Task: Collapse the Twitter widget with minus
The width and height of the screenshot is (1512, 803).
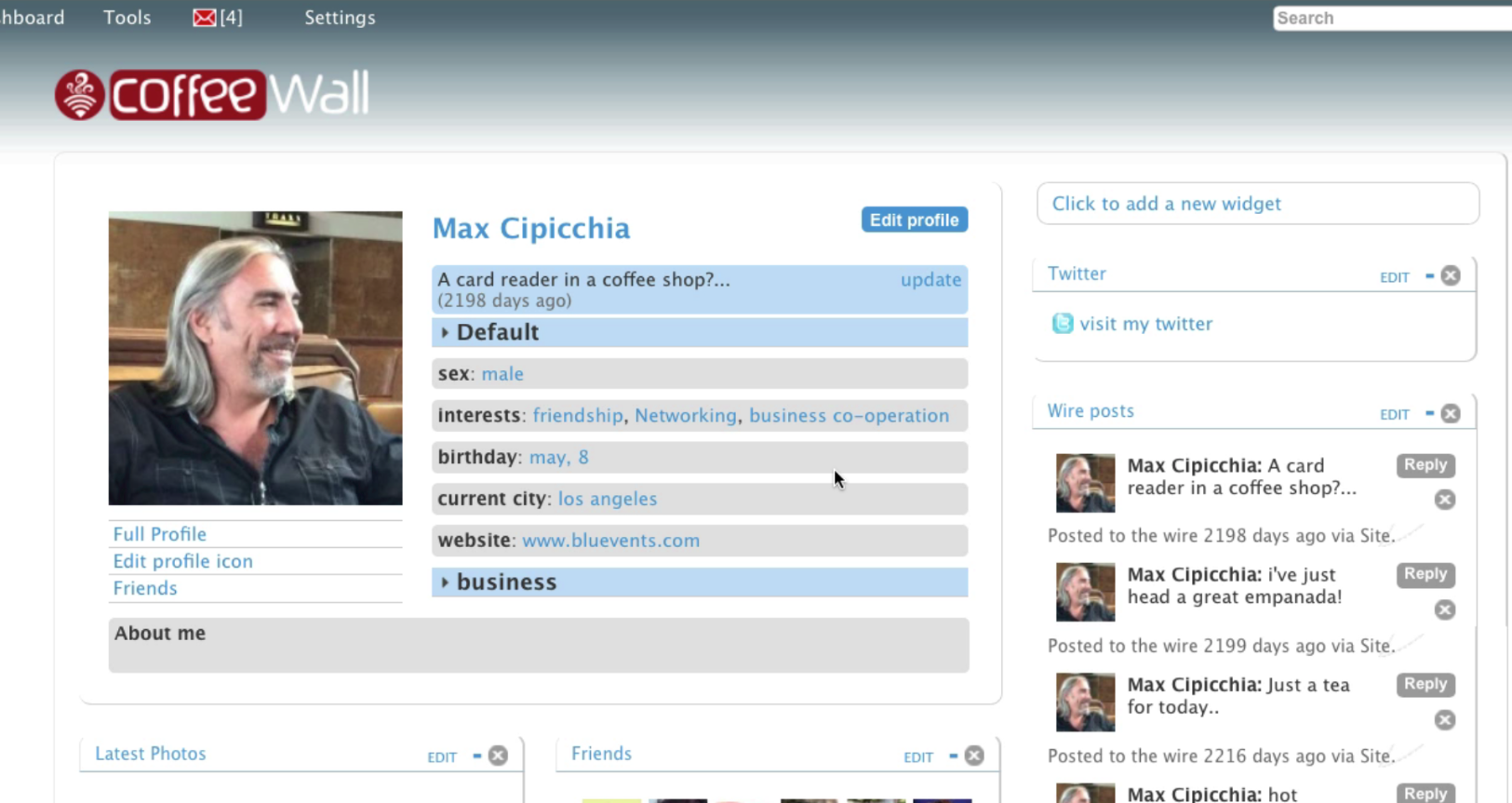Action: pyautogui.click(x=1429, y=276)
